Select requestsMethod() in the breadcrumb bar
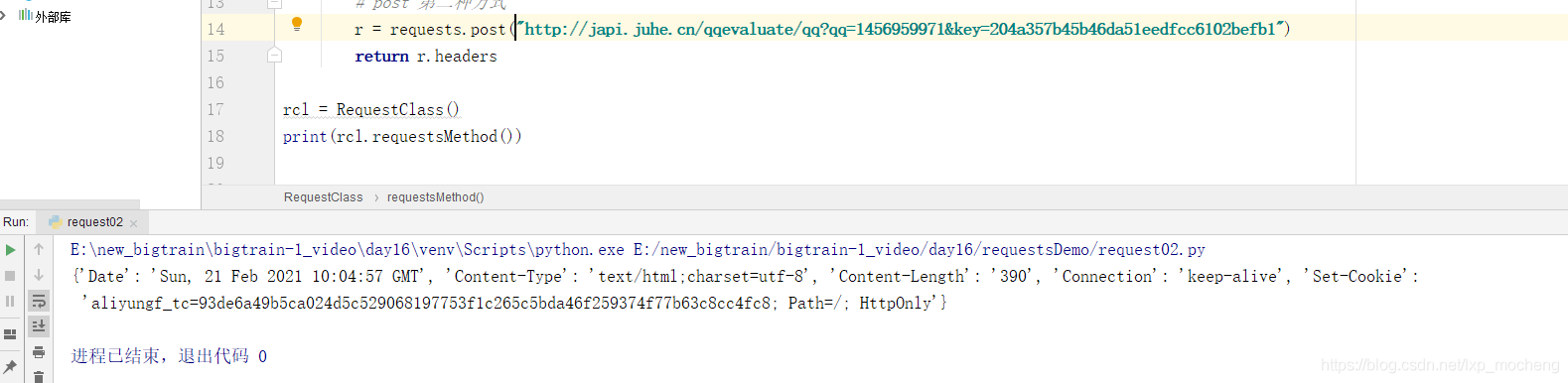 436,197
